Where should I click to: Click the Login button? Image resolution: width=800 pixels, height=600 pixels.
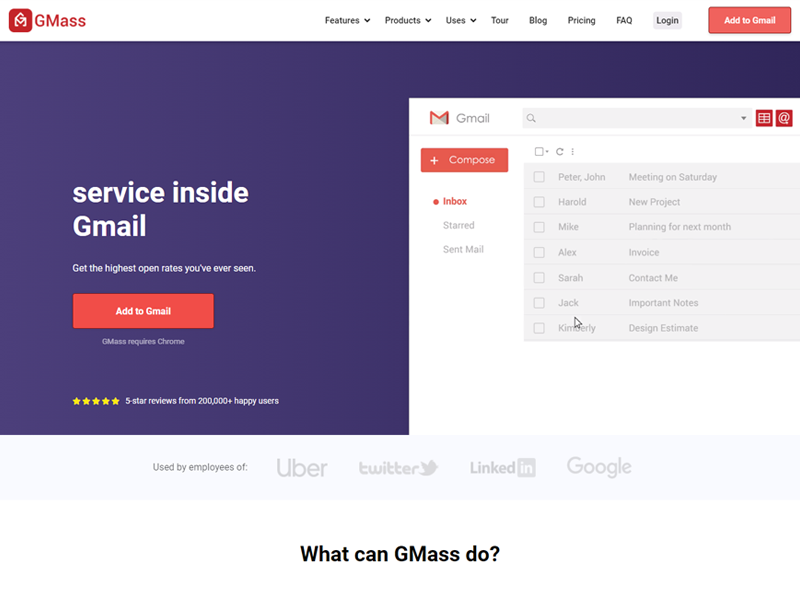pyautogui.click(x=667, y=20)
